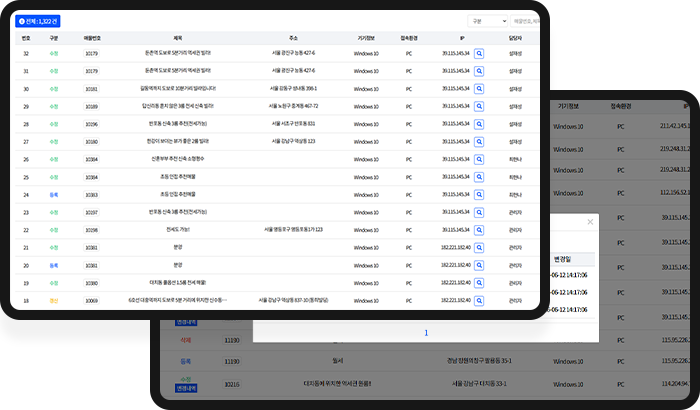
Task: Click the blue total count 1,322 badge
Action: point(38,21)
